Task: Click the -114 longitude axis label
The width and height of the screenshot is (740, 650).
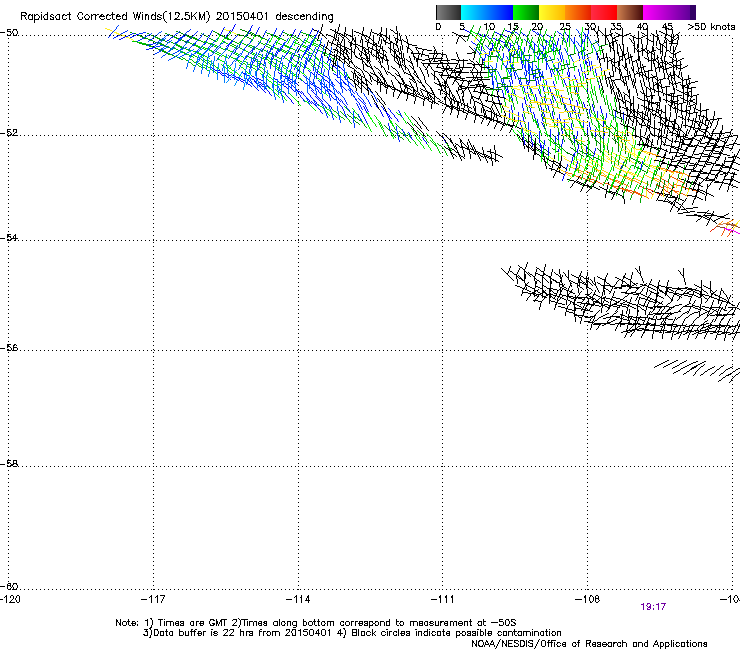Action: [x=298, y=599]
